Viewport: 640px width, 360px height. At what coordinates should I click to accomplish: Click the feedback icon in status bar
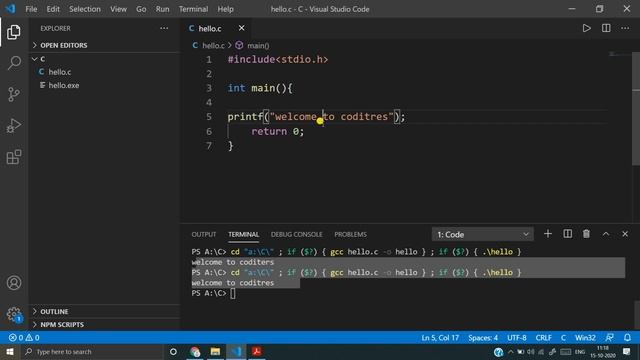point(609,338)
